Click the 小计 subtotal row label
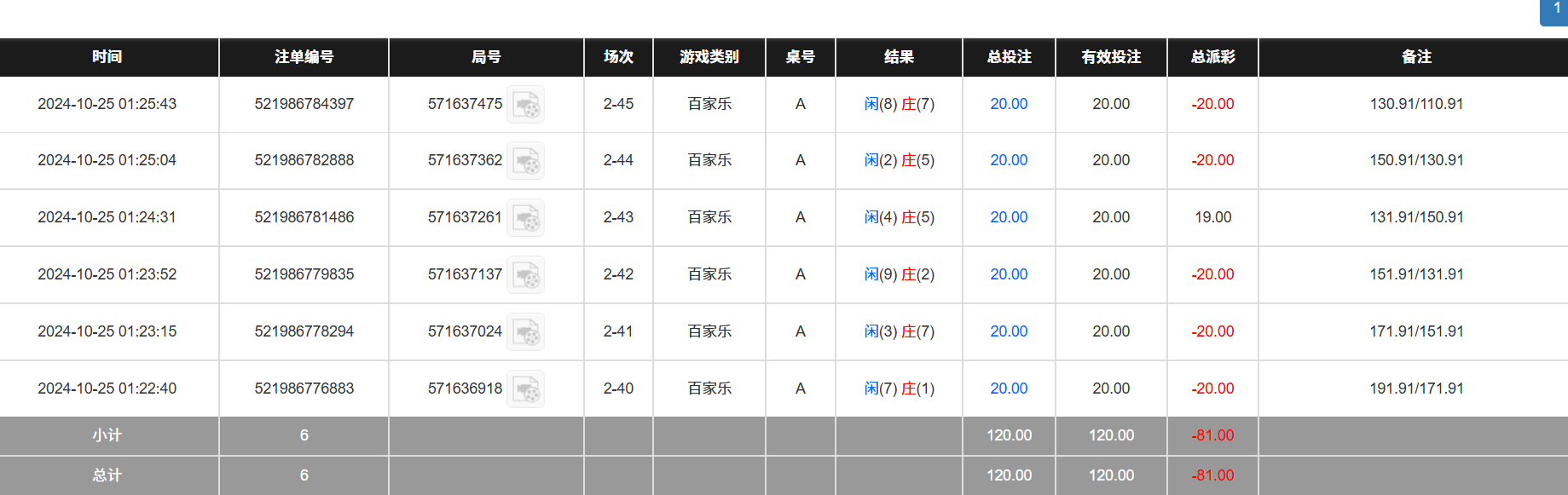Image resolution: width=1568 pixels, height=495 pixels. click(107, 435)
